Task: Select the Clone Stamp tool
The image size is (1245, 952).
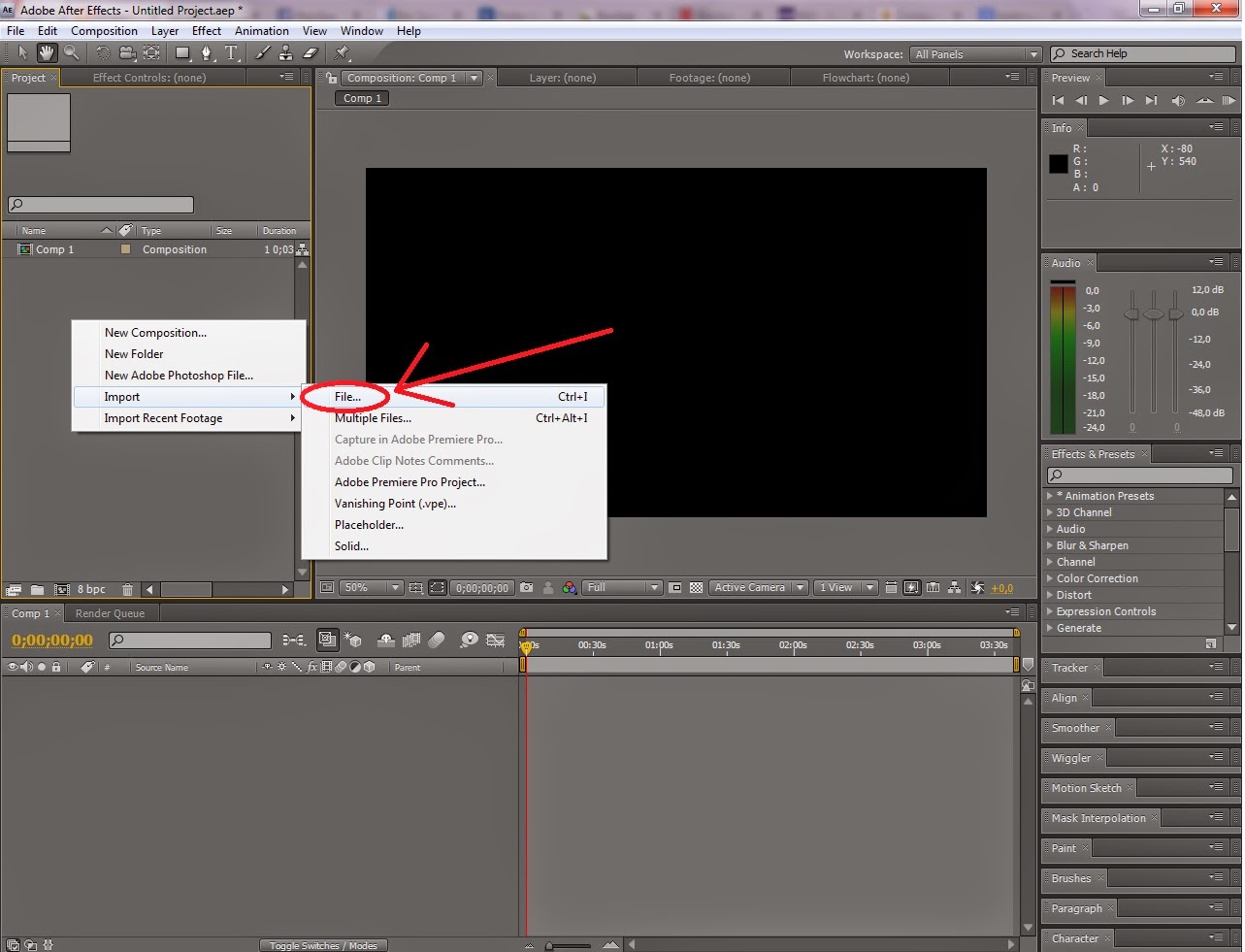Action: 286,53
